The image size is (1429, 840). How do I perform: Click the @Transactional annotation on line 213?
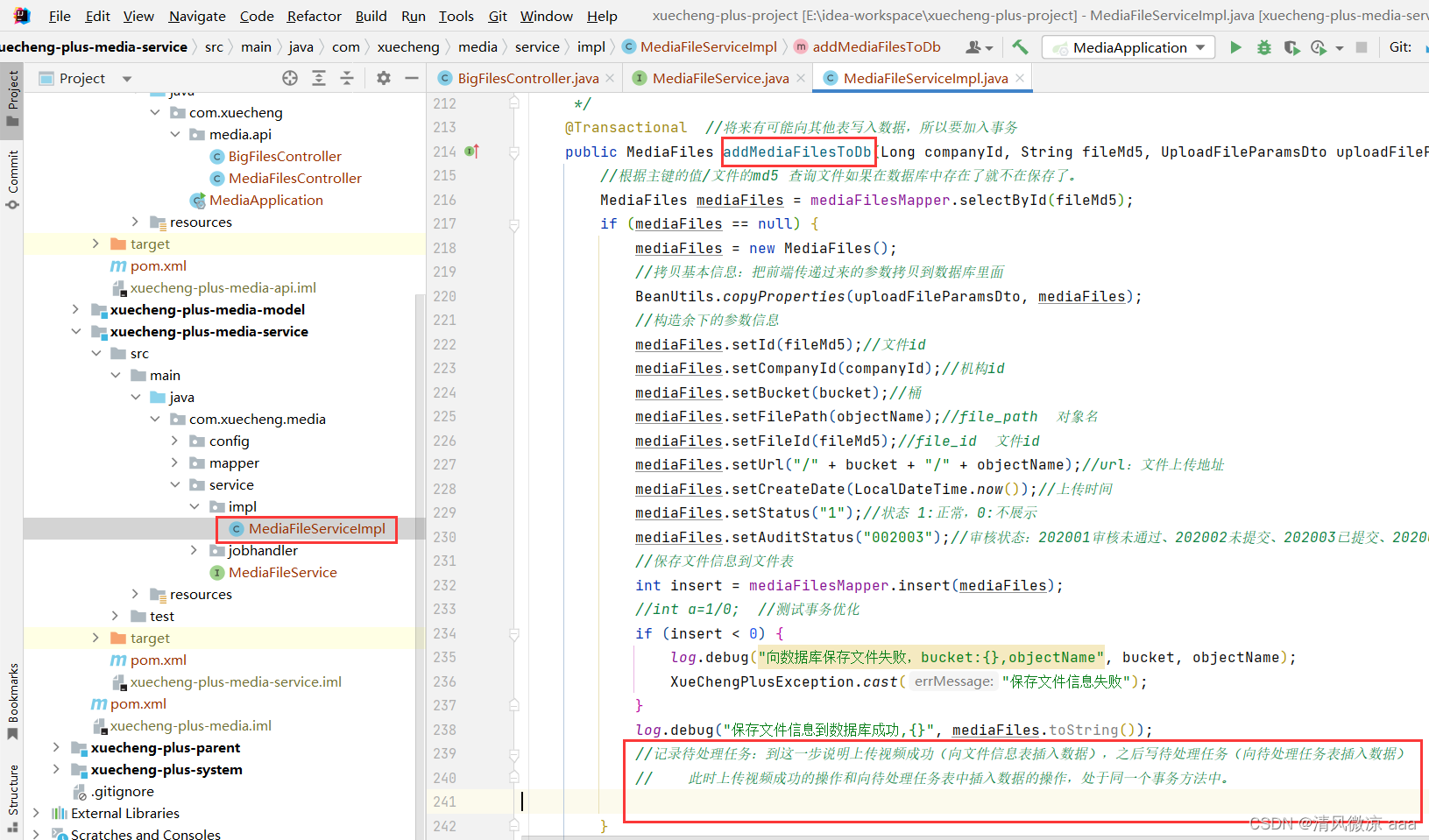coord(626,127)
